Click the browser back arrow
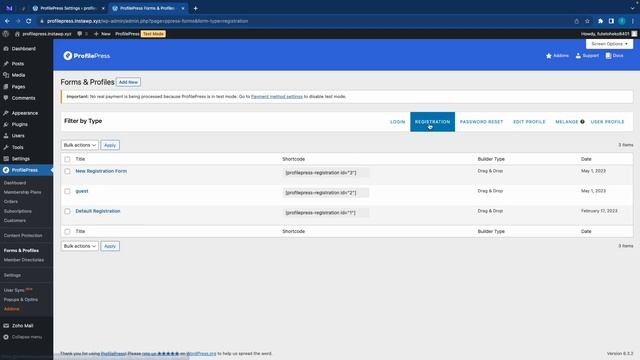Viewport: 640px width, 360px height. coord(7,21)
